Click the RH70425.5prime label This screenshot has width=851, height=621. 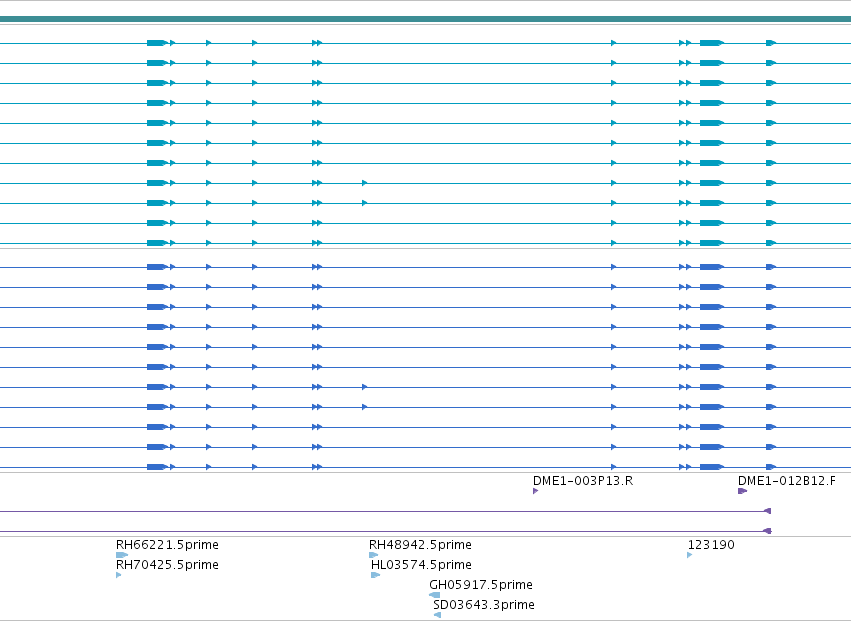[x=167, y=565]
